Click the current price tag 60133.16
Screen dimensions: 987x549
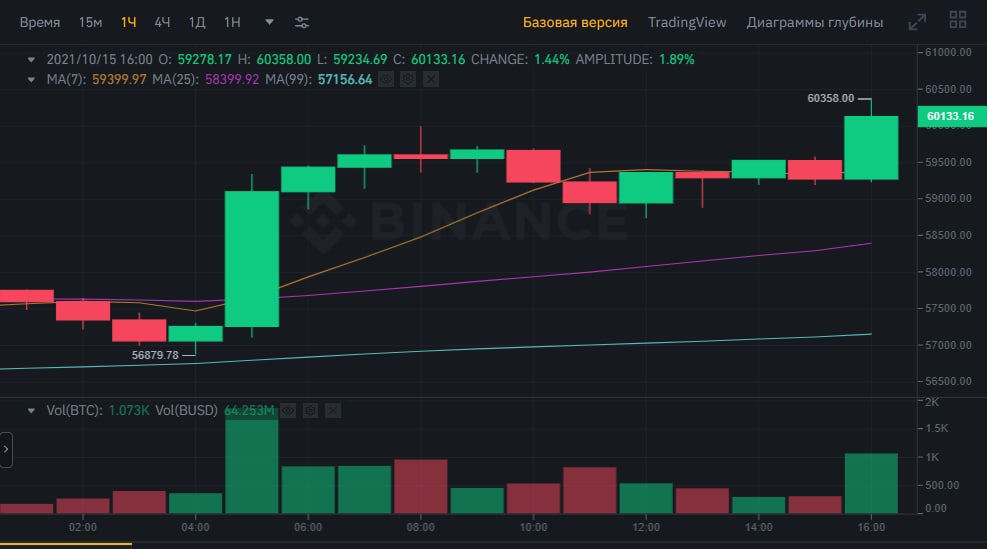point(951,116)
